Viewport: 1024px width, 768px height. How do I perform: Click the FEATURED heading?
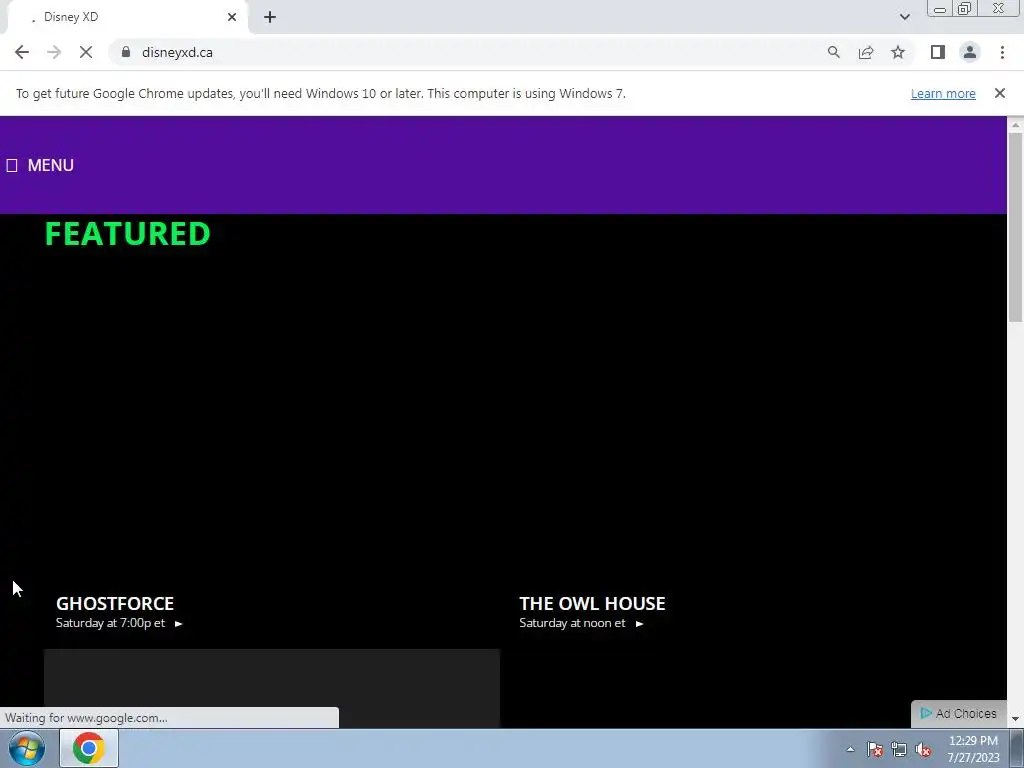pyautogui.click(x=127, y=234)
